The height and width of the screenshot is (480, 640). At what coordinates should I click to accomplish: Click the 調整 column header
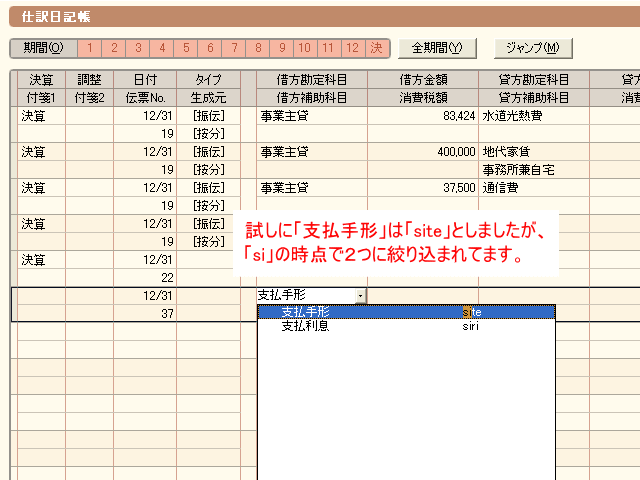(x=89, y=80)
